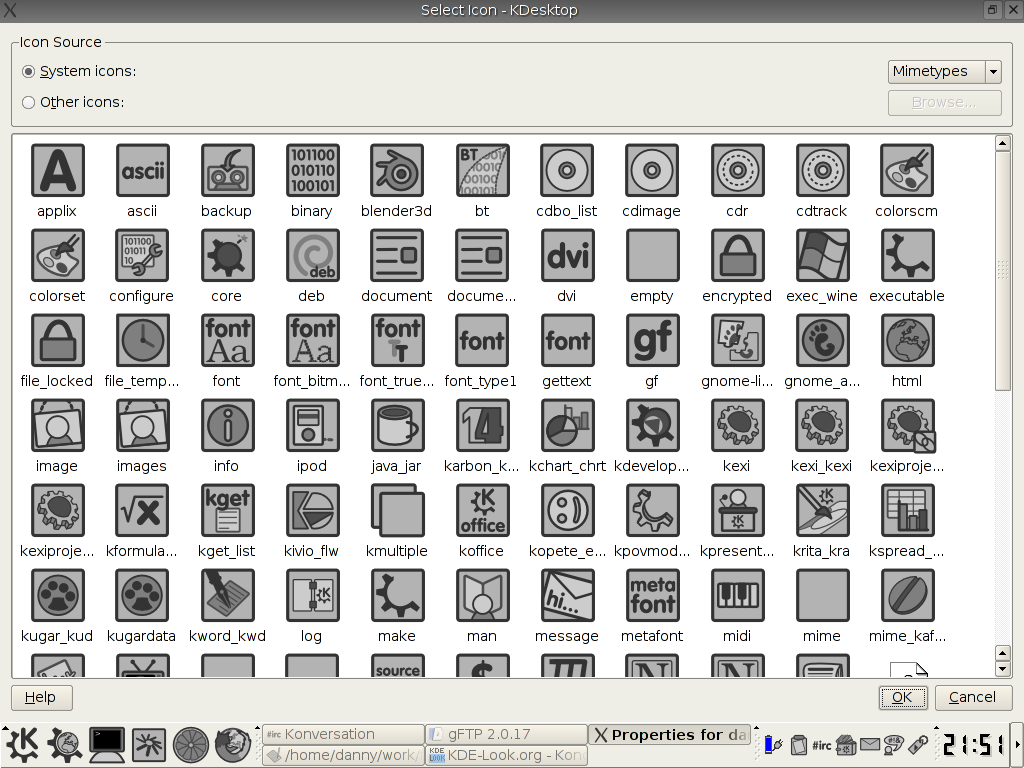Pick the encrypted padlock icon

point(737,255)
